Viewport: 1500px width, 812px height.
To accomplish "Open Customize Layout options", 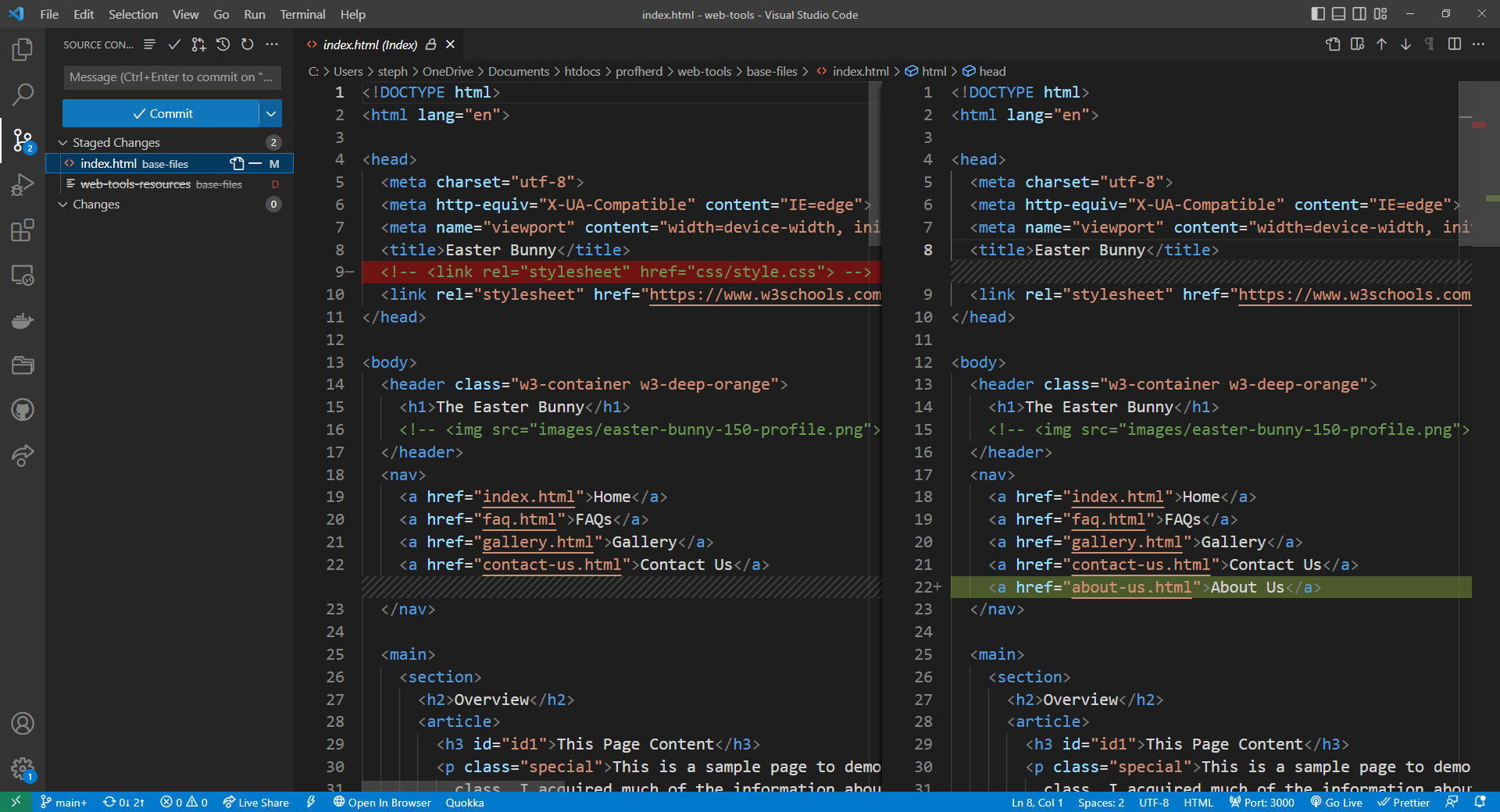I will 1380,14.
